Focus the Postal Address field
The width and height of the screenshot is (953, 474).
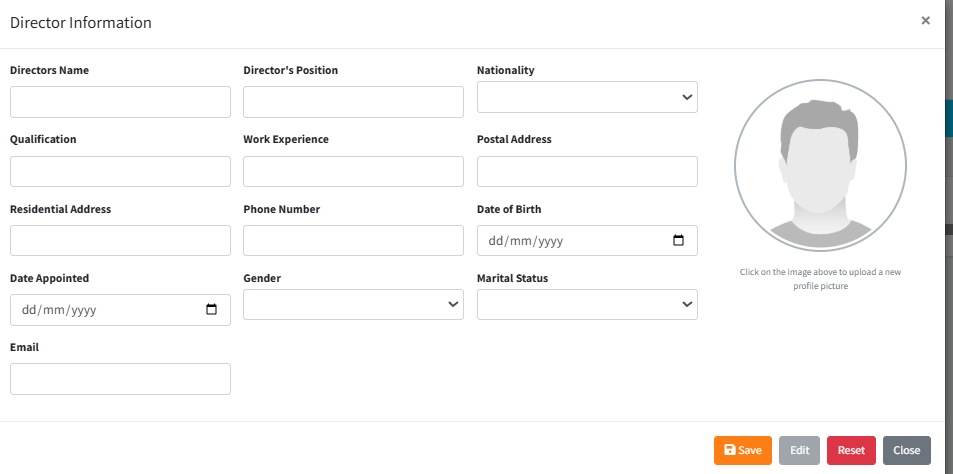pos(587,171)
